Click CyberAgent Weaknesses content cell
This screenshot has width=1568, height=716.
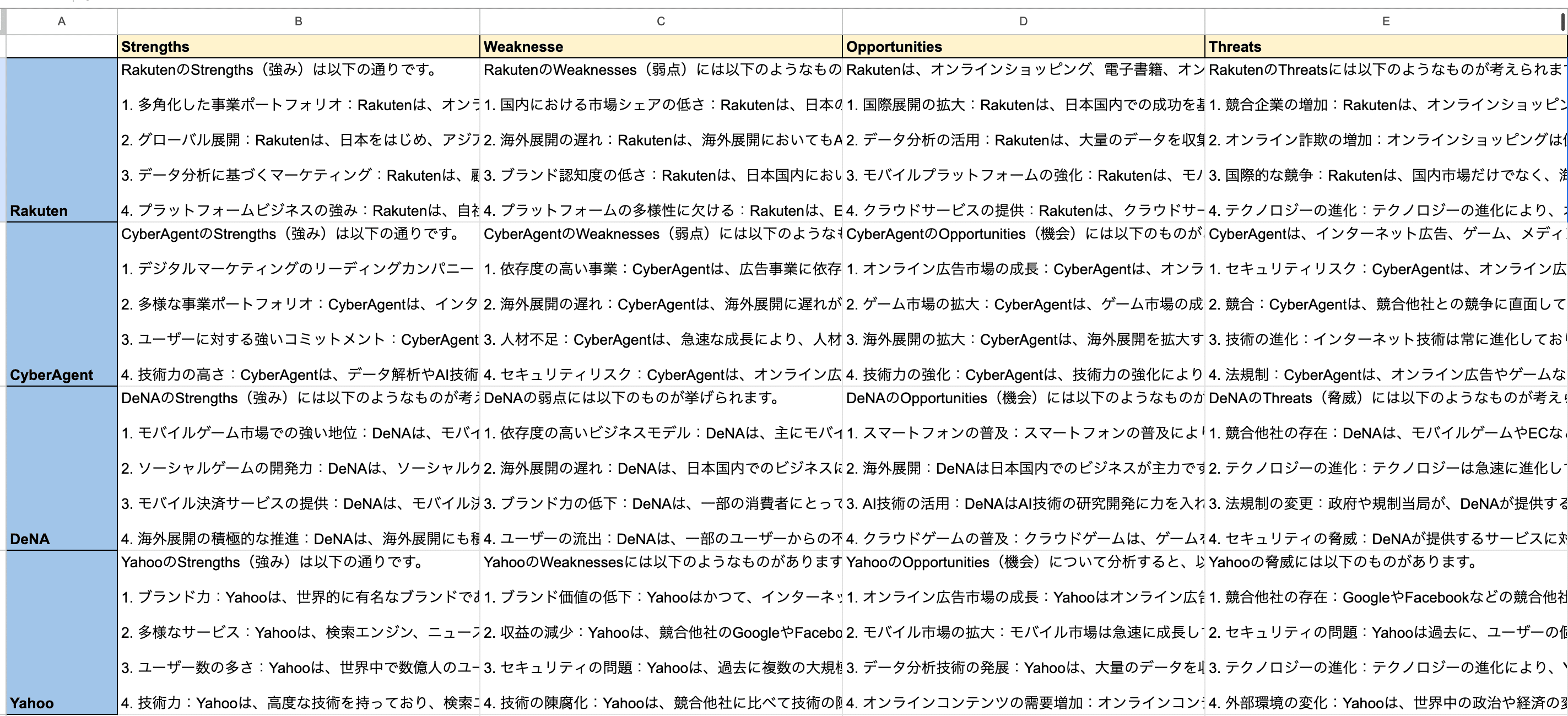point(661,304)
